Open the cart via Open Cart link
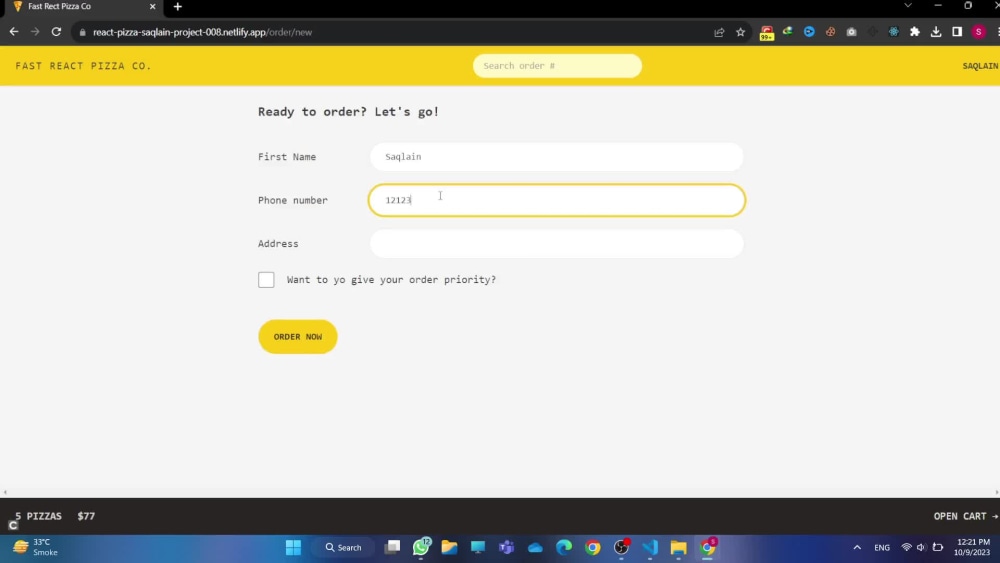The image size is (1000, 563). coord(966,516)
